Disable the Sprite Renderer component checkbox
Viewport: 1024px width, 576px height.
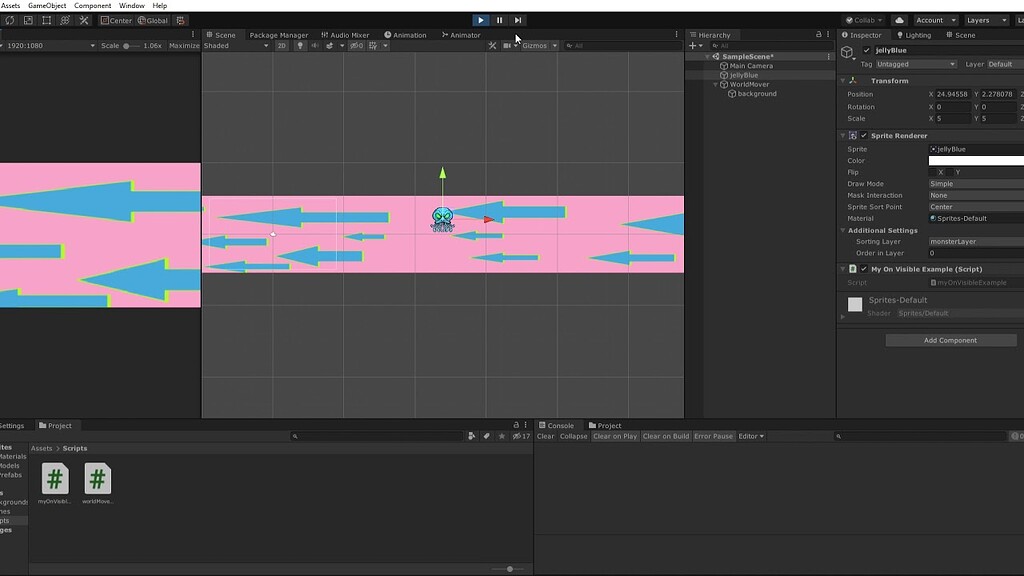click(x=863, y=135)
